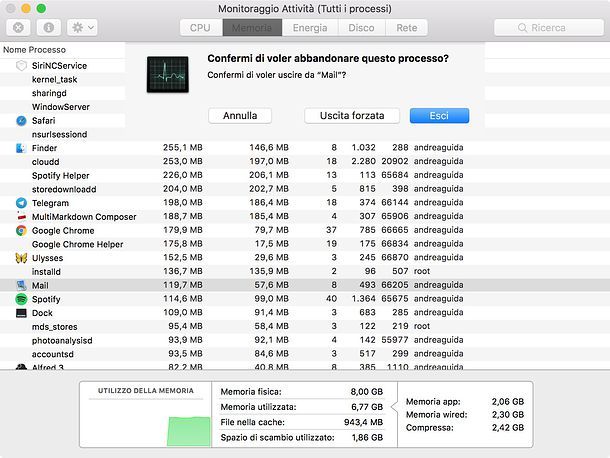Image resolution: width=610 pixels, height=458 pixels.
Task: Click the green zoom window button
Action: coord(41,8)
